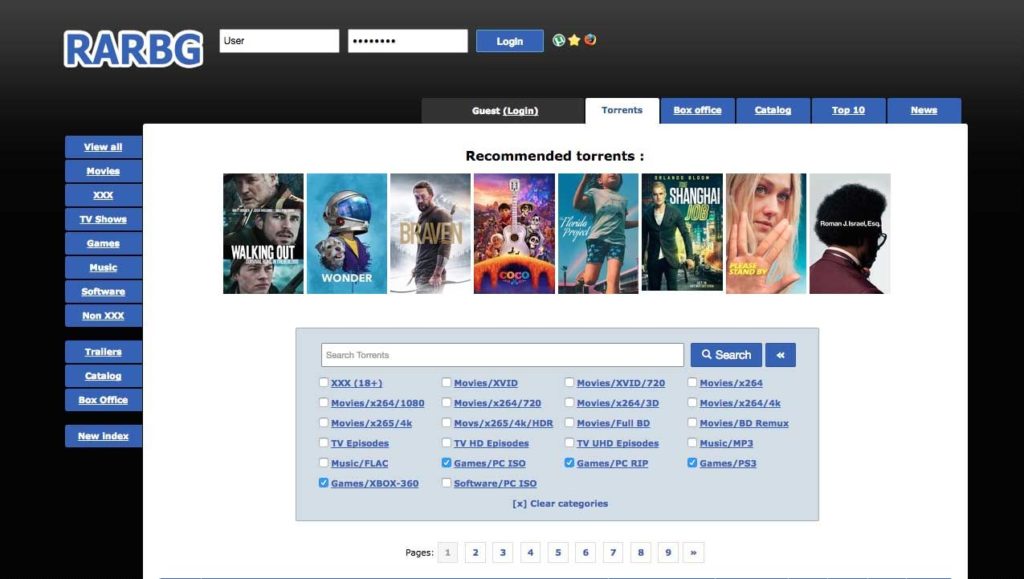Click the magnifier icon inside the Search button
The height and width of the screenshot is (579, 1024).
[709, 354]
